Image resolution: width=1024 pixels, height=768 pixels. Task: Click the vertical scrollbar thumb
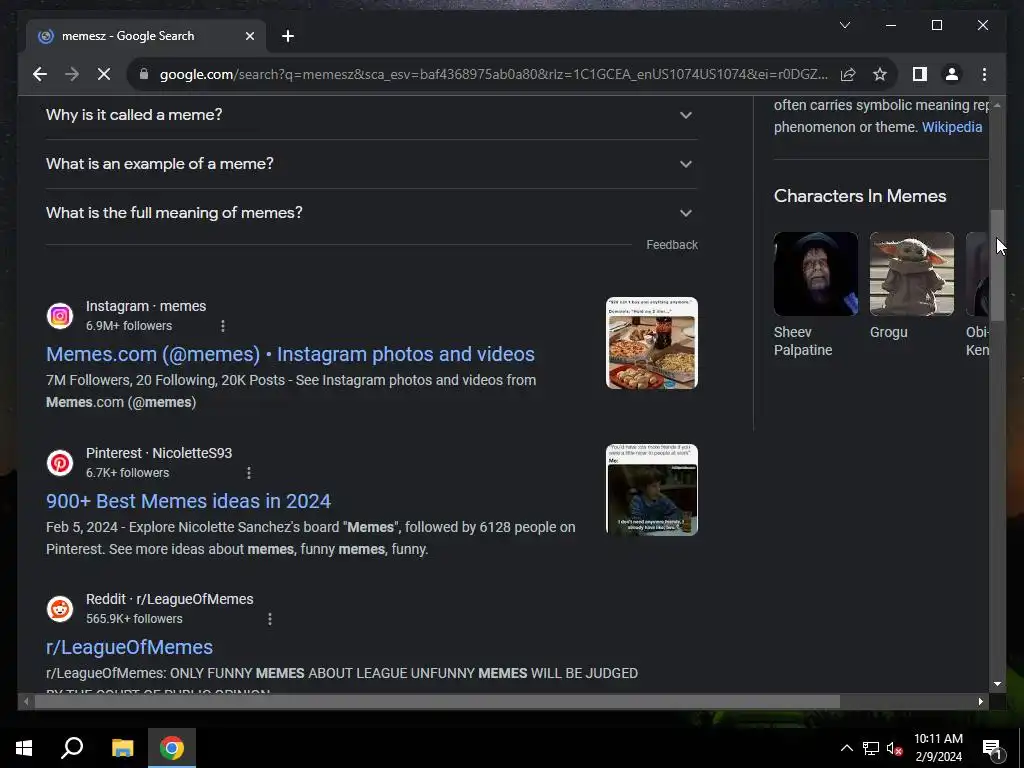[997, 265]
